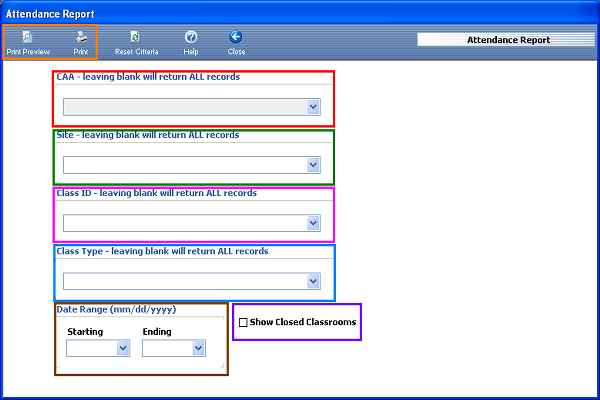The image size is (600, 400).
Task: Click the Print icon in toolbar
Action: (81, 37)
